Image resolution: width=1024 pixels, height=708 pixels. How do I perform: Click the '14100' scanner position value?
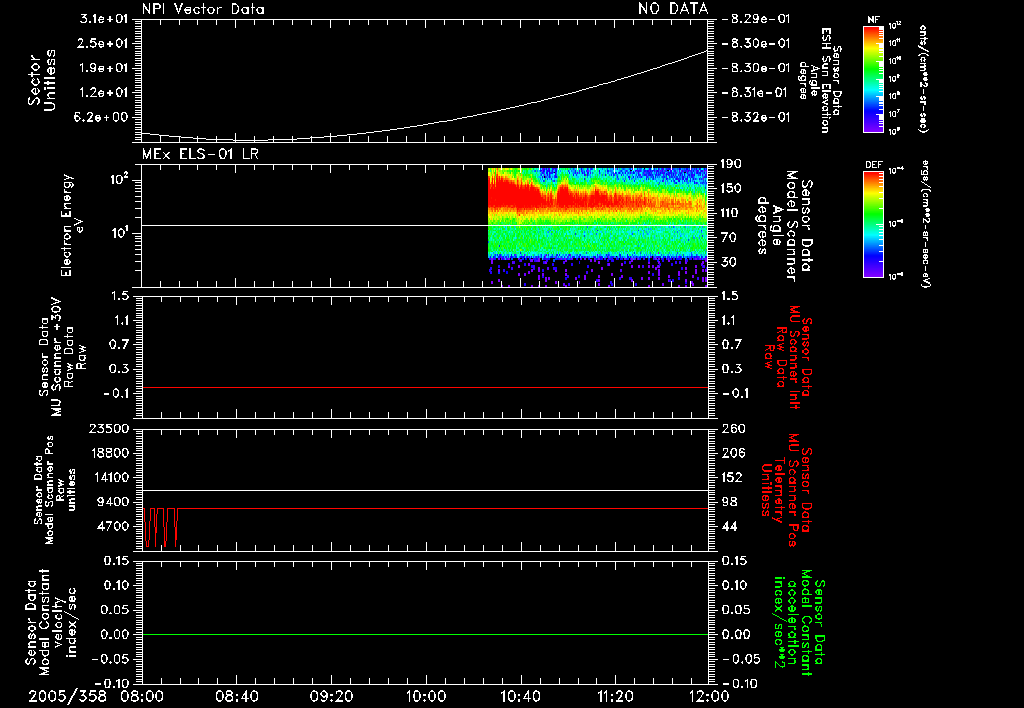[109, 477]
